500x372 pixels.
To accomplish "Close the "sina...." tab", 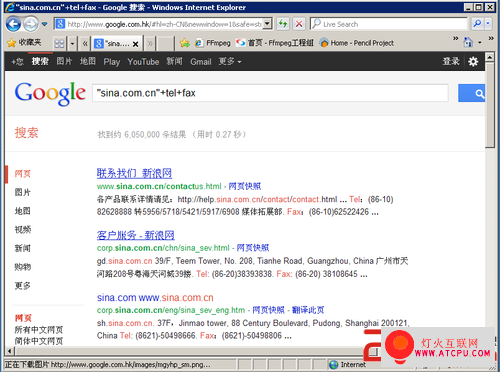I will [x=136, y=44].
